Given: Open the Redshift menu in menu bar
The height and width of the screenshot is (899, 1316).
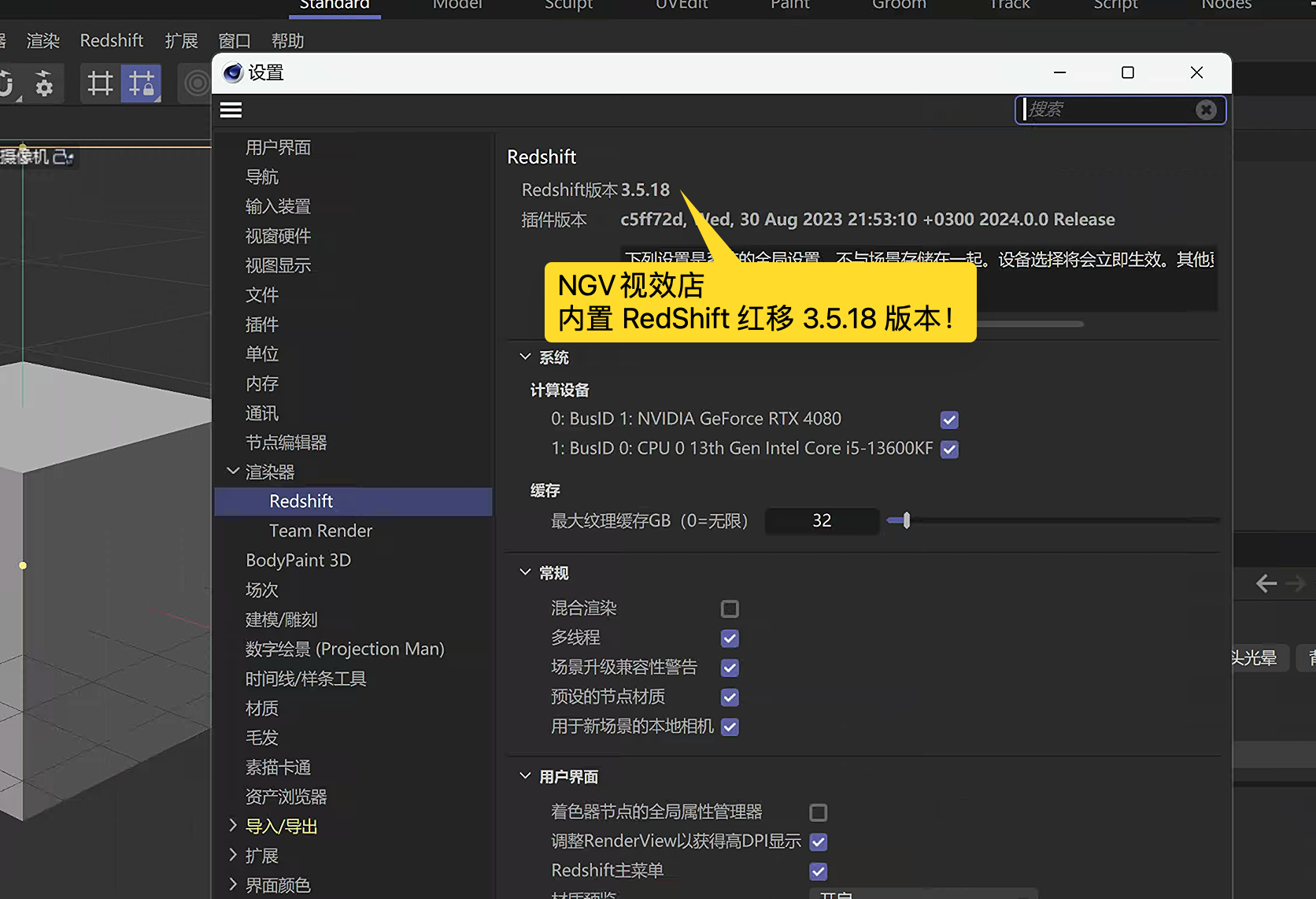Looking at the screenshot, I should (112, 41).
